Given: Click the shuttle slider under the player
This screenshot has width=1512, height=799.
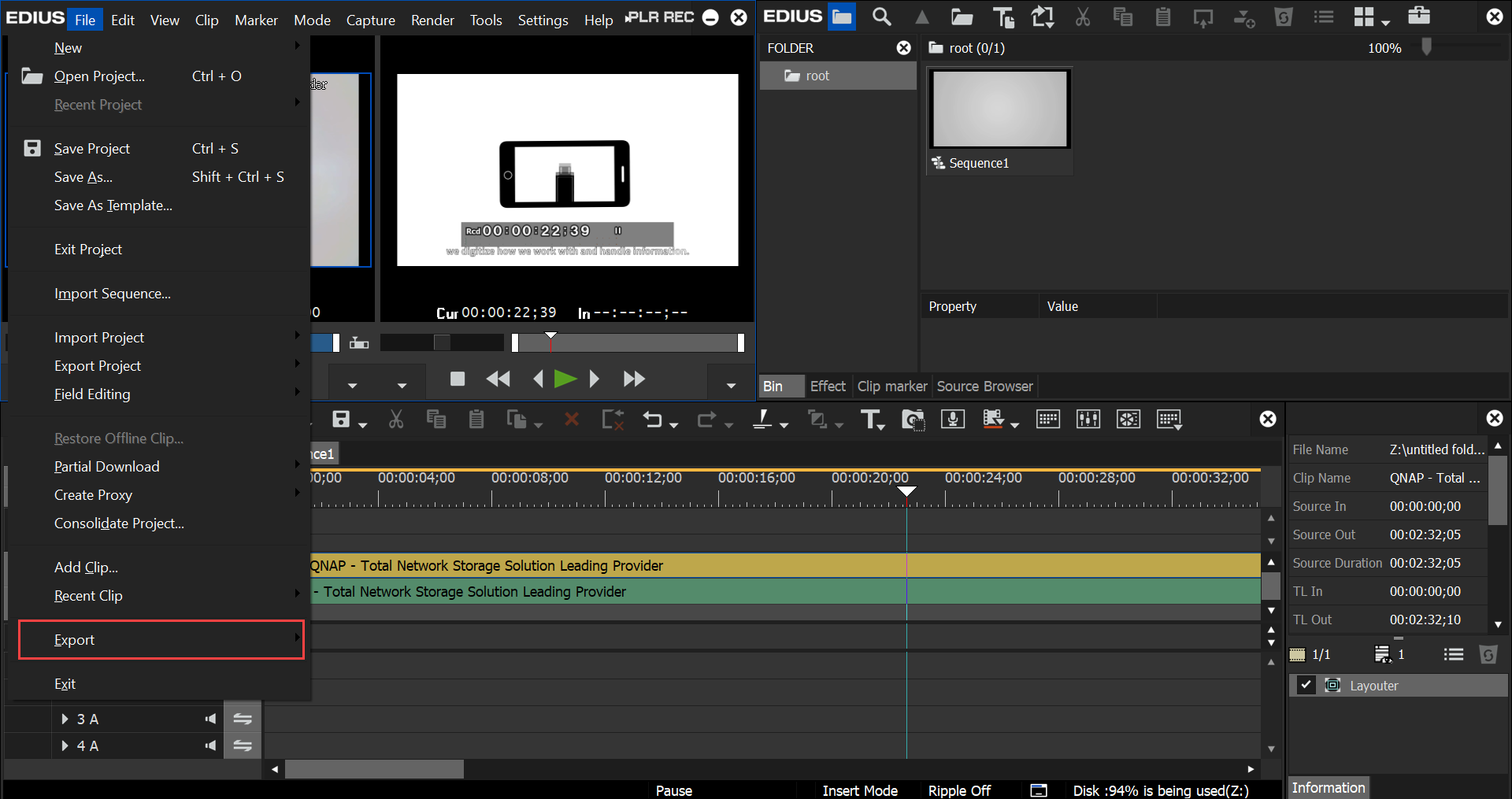Looking at the screenshot, I should coord(442,342).
